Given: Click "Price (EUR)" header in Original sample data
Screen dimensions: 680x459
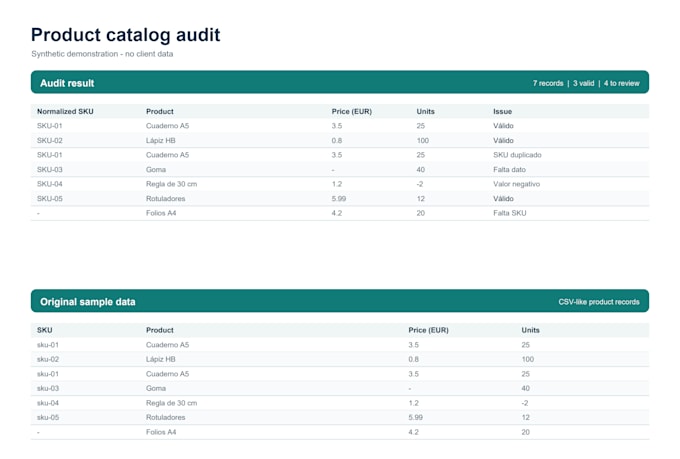Looking at the screenshot, I should coord(428,330).
